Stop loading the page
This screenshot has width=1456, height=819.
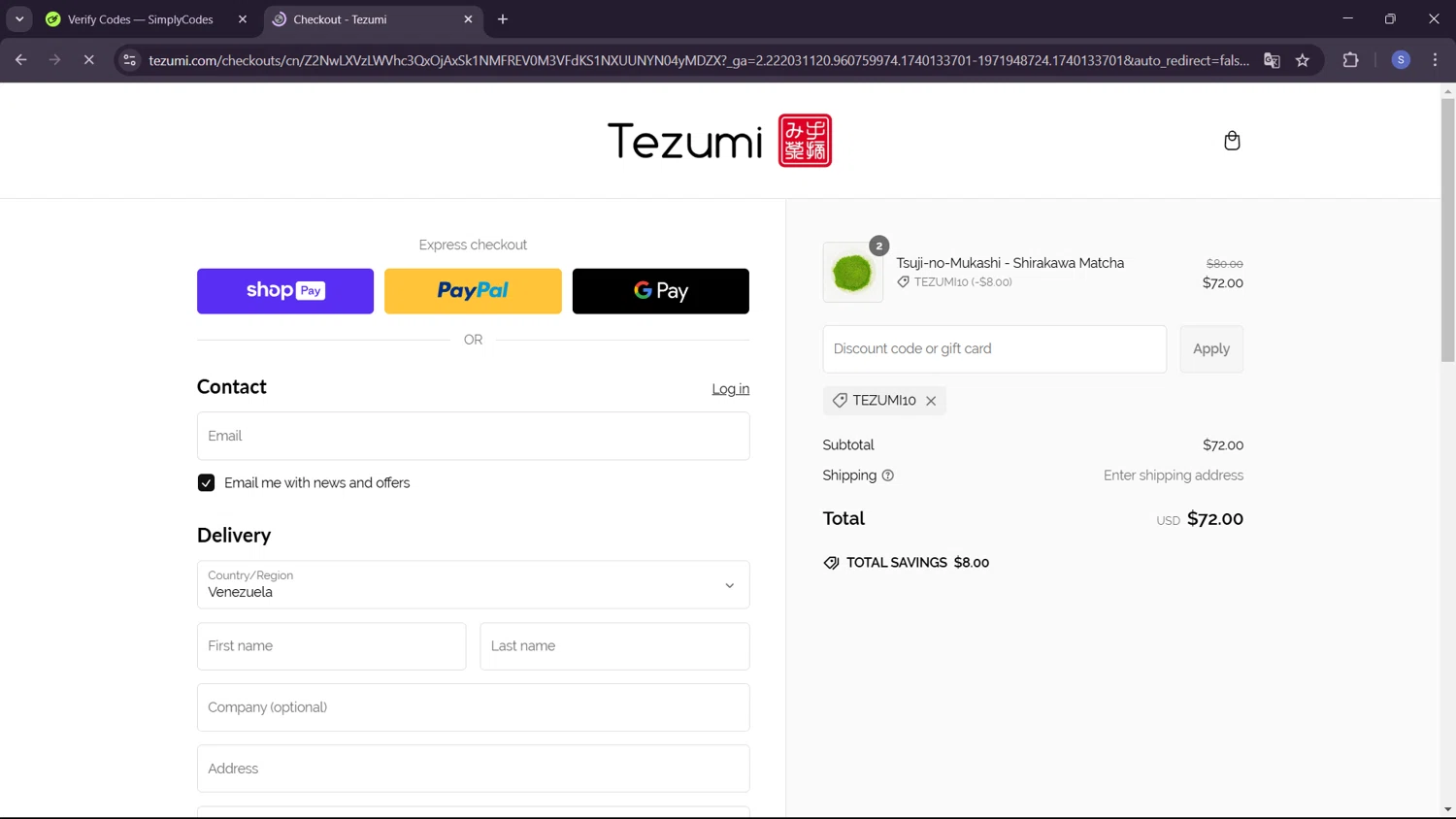pyautogui.click(x=88, y=60)
